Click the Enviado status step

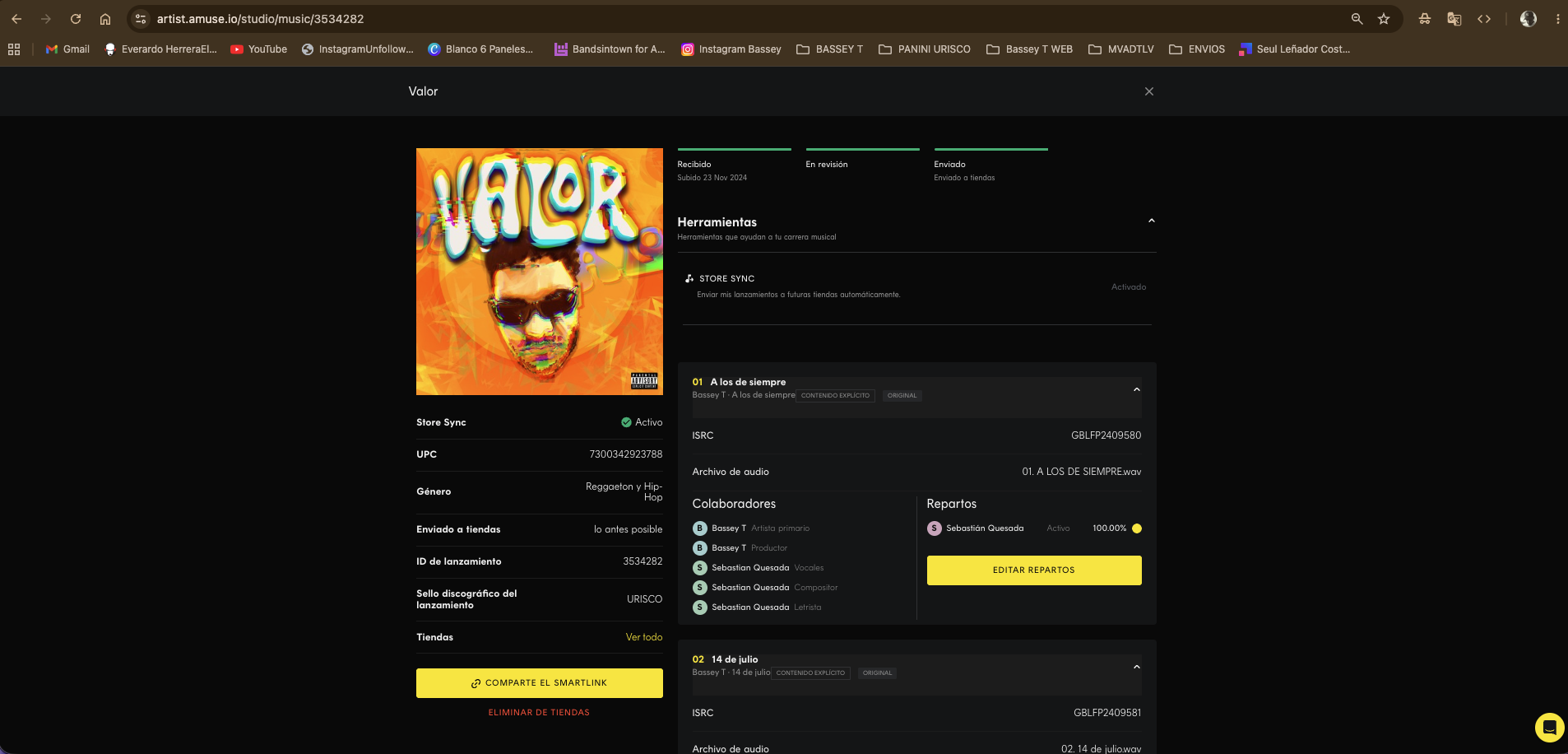(991, 165)
